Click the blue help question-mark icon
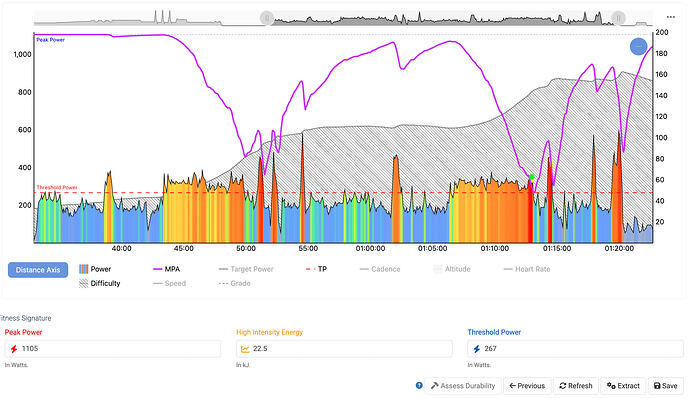This screenshot has height=398, width=690. click(x=419, y=385)
